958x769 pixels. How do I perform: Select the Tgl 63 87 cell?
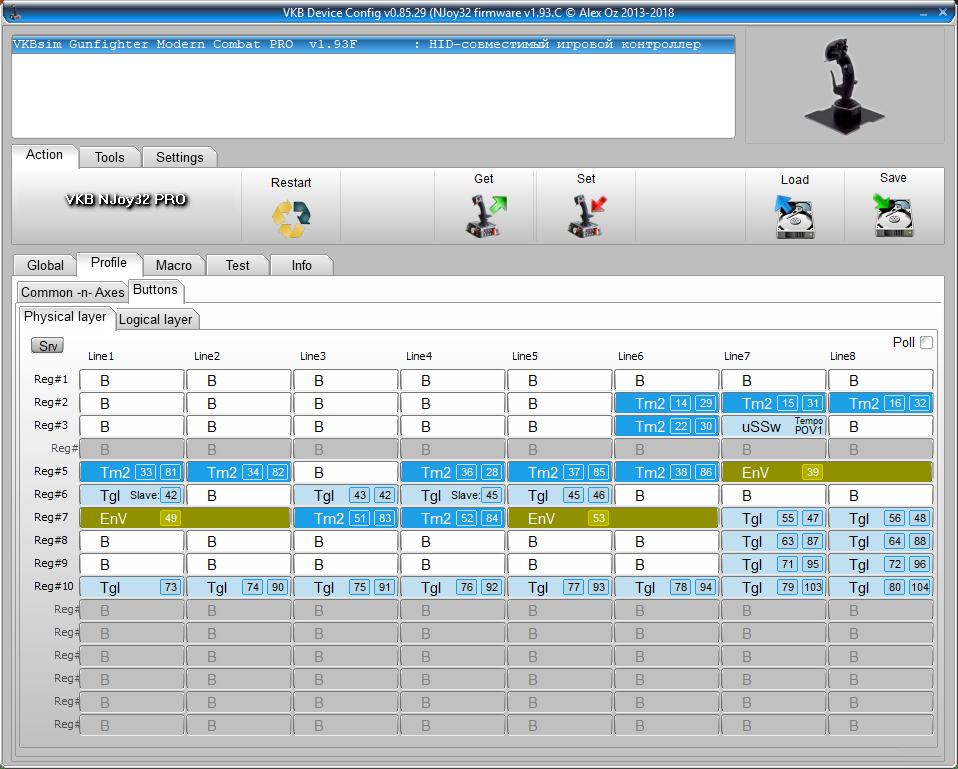click(x=774, y=541)
